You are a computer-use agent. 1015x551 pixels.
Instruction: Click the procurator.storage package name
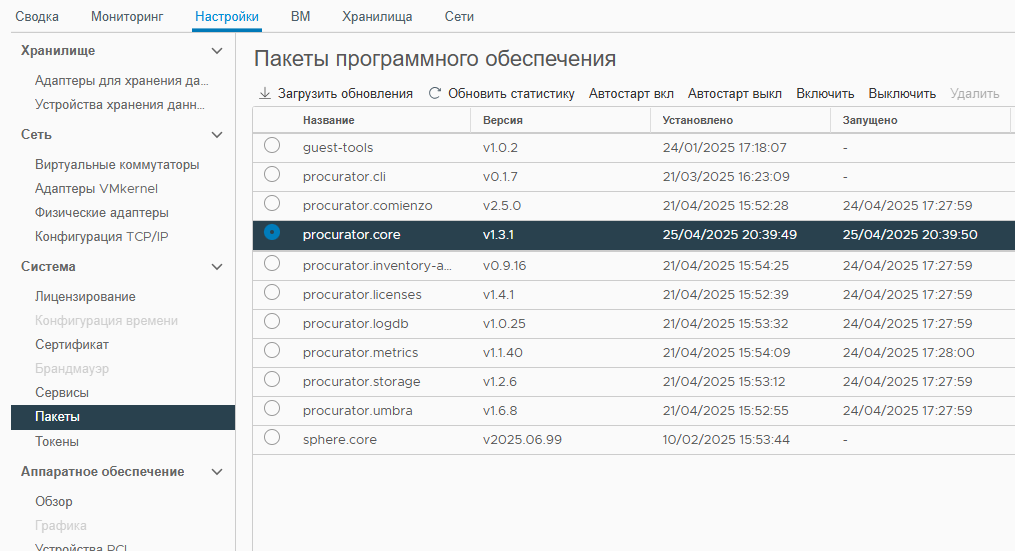[x=362, y=381]
